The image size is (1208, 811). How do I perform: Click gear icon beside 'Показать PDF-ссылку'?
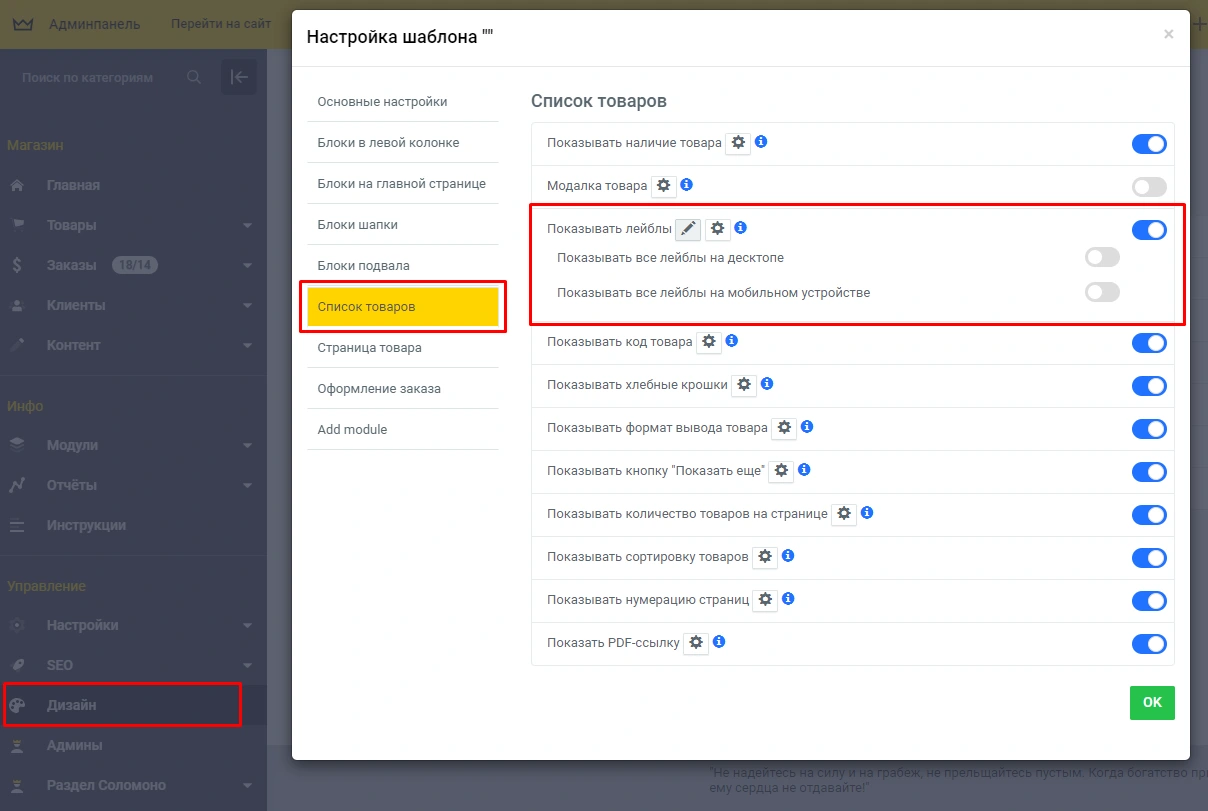coord(696,642)
